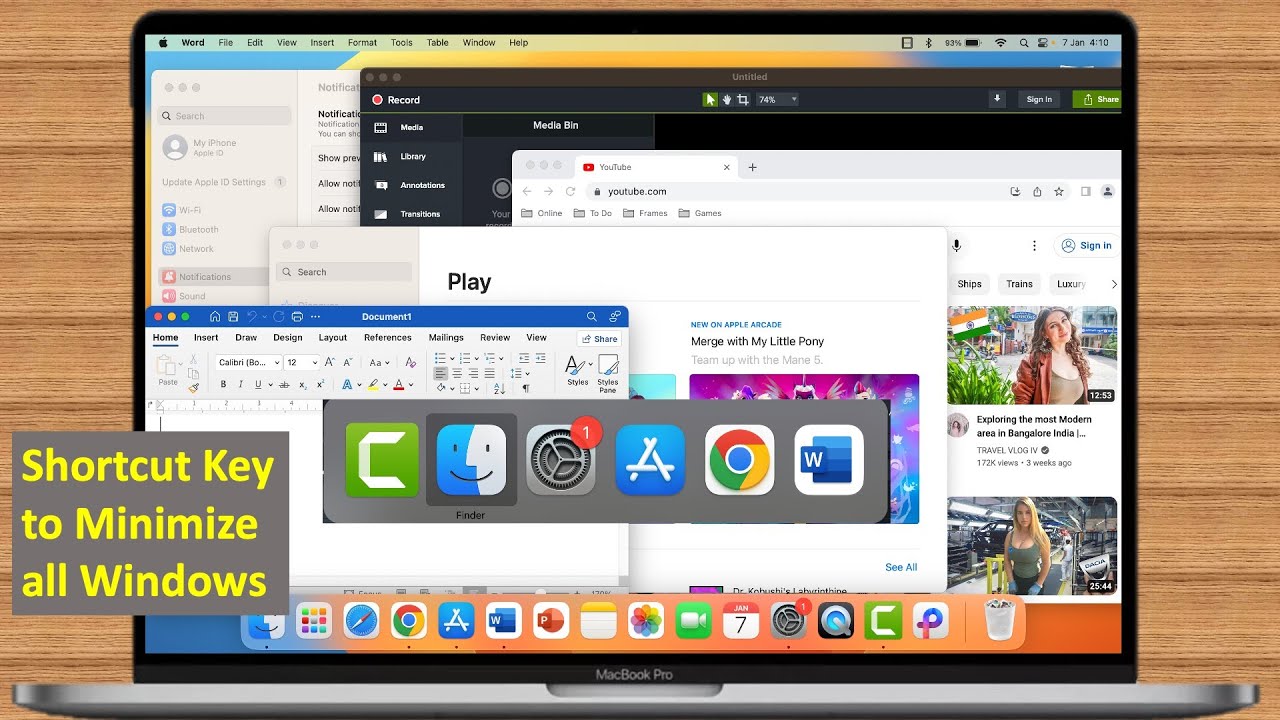Open the bullets list dropdown arrow
This screenshot has height=720, width=1280.
pos(452,358)
